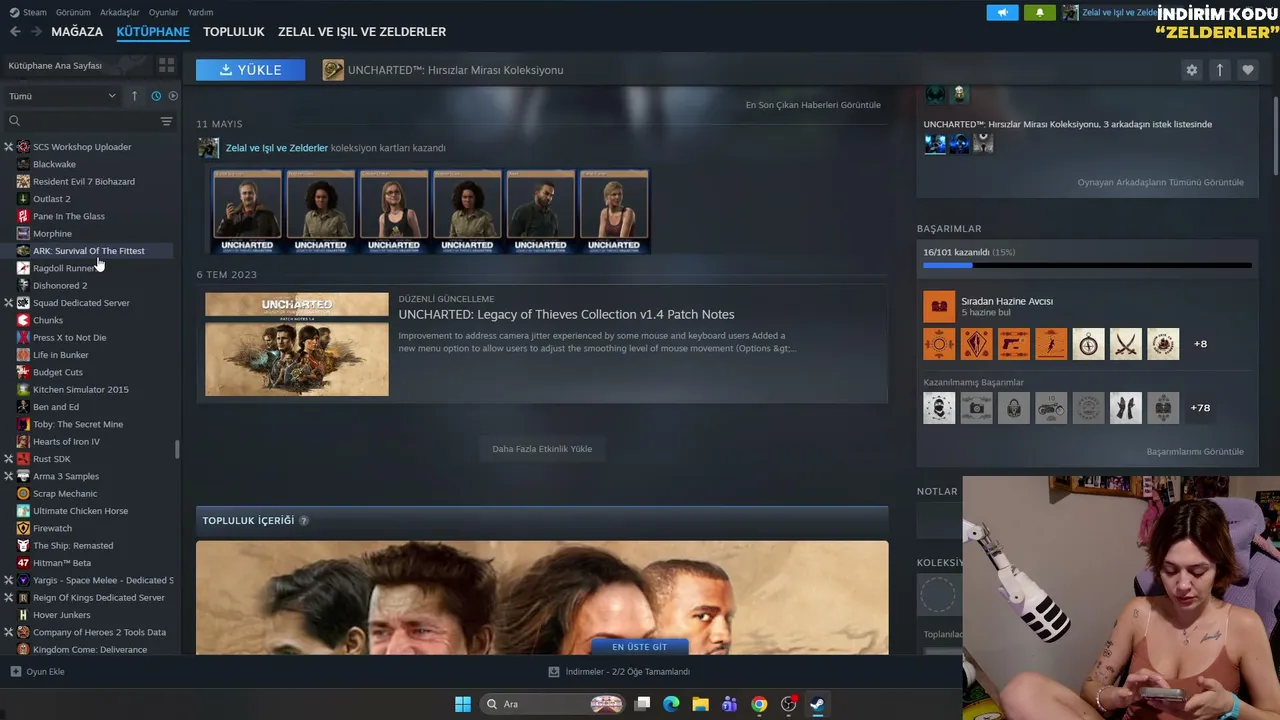Click the Downloads tray icon in footer
This screenshot has height=720, width=1280.
point(554,672)
